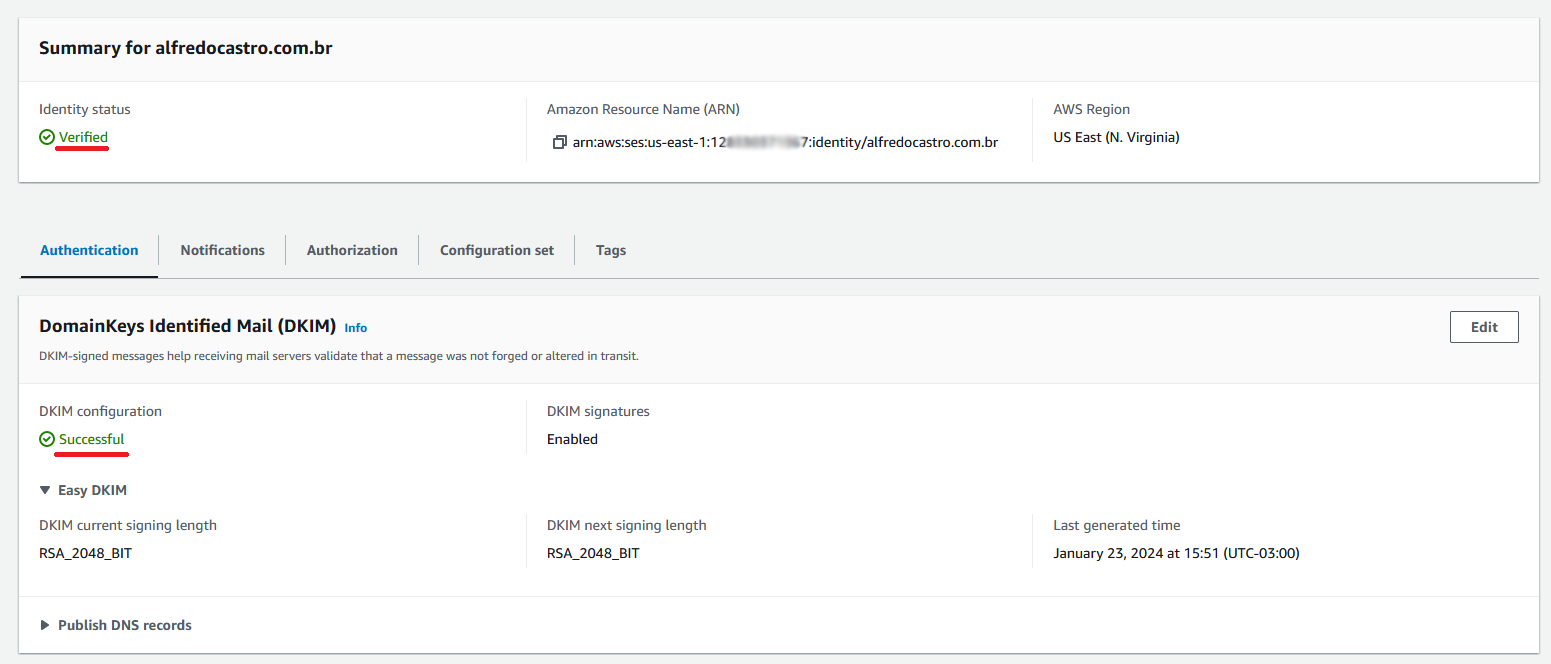
Task: Click the DKIM signatures label
Action: pos(598,411)
